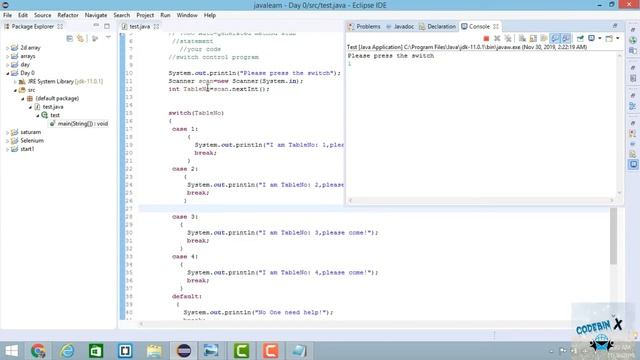Screen dimensions: 640x360
Task: Open Display Selected Console dropdown arrow
Action: [600, 38]
